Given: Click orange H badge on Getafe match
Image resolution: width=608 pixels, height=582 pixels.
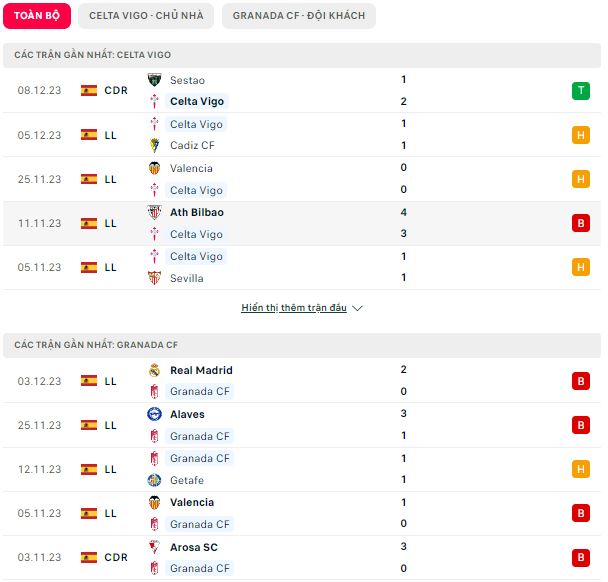Looking at the screenshot, I should pyautogui.click(x=580, y=469).
